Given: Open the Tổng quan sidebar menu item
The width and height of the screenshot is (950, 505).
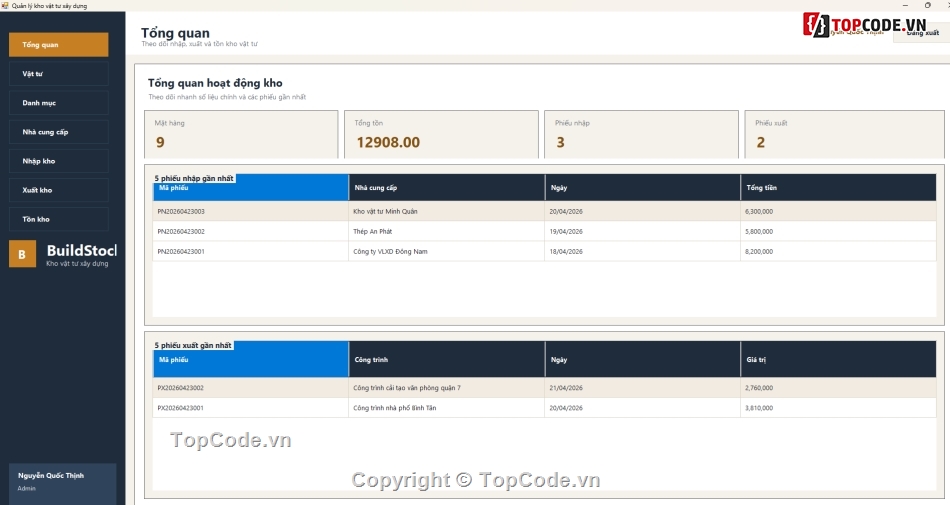Looking at the screenshot, I should click(x=59, y=45).
